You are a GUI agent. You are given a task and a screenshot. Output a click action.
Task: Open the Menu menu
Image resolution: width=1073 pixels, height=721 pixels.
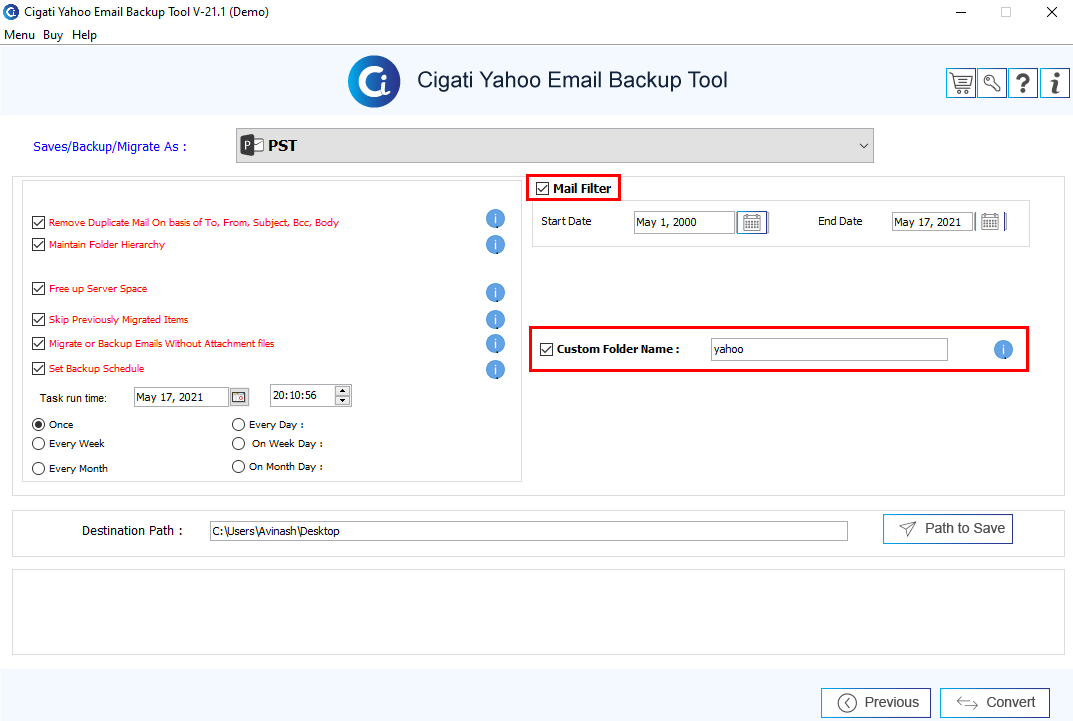click(19, 35)
